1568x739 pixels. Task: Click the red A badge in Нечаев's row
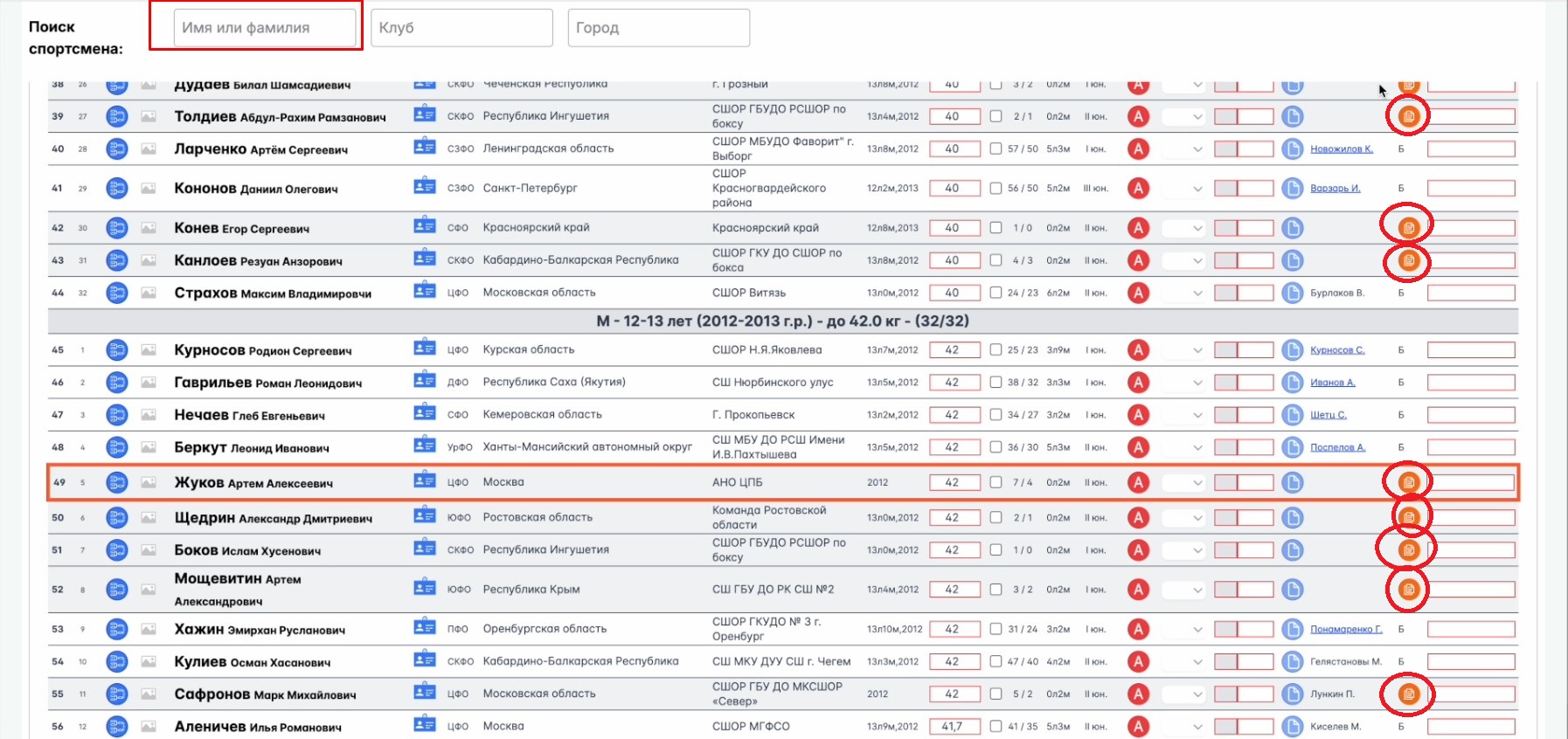(1137, 415)
